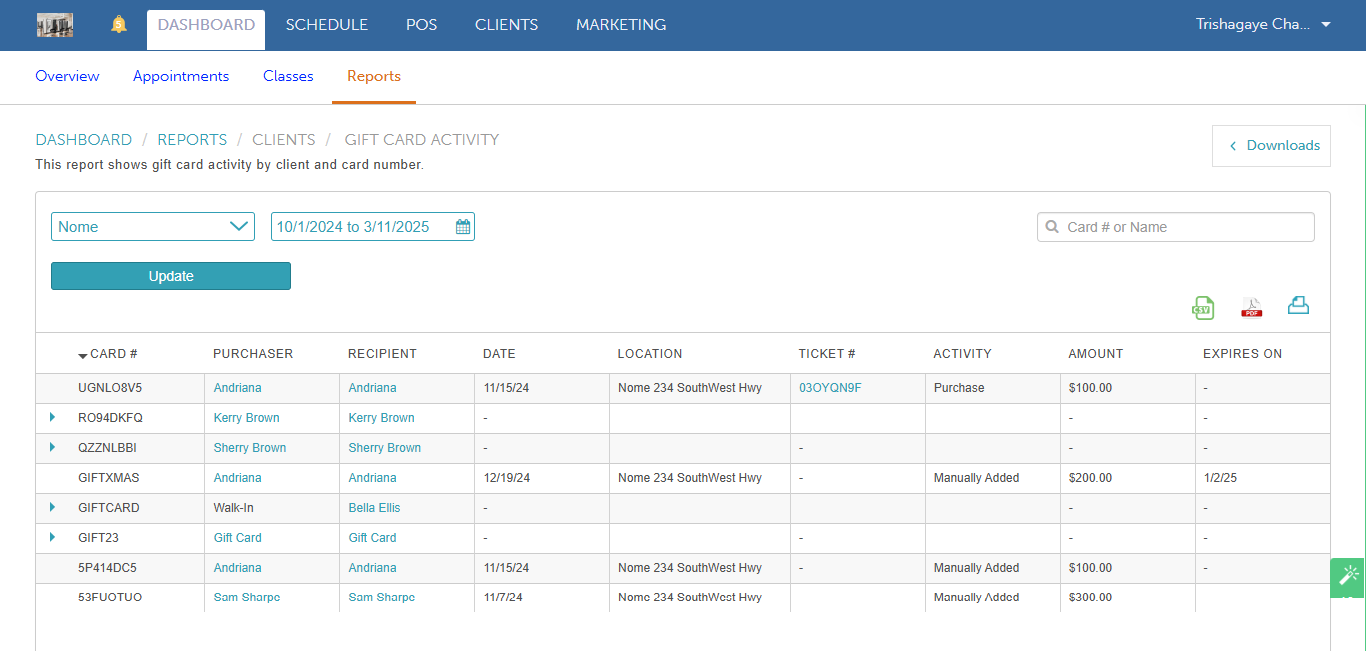The height and width of the screenshot is (651, 1366).
Task: Switch to the Classes sub-tab
Action: coord(288,76)
